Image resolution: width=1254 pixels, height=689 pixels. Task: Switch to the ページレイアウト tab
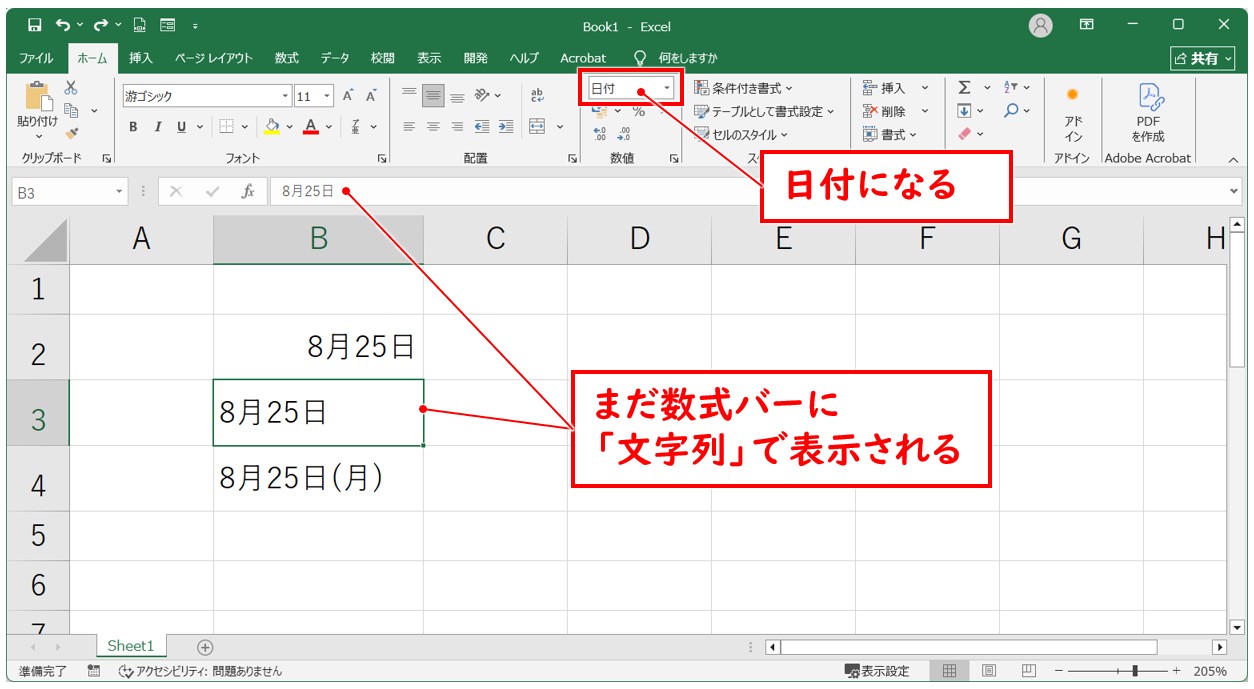pyautogui.click(x=214, y=58)
